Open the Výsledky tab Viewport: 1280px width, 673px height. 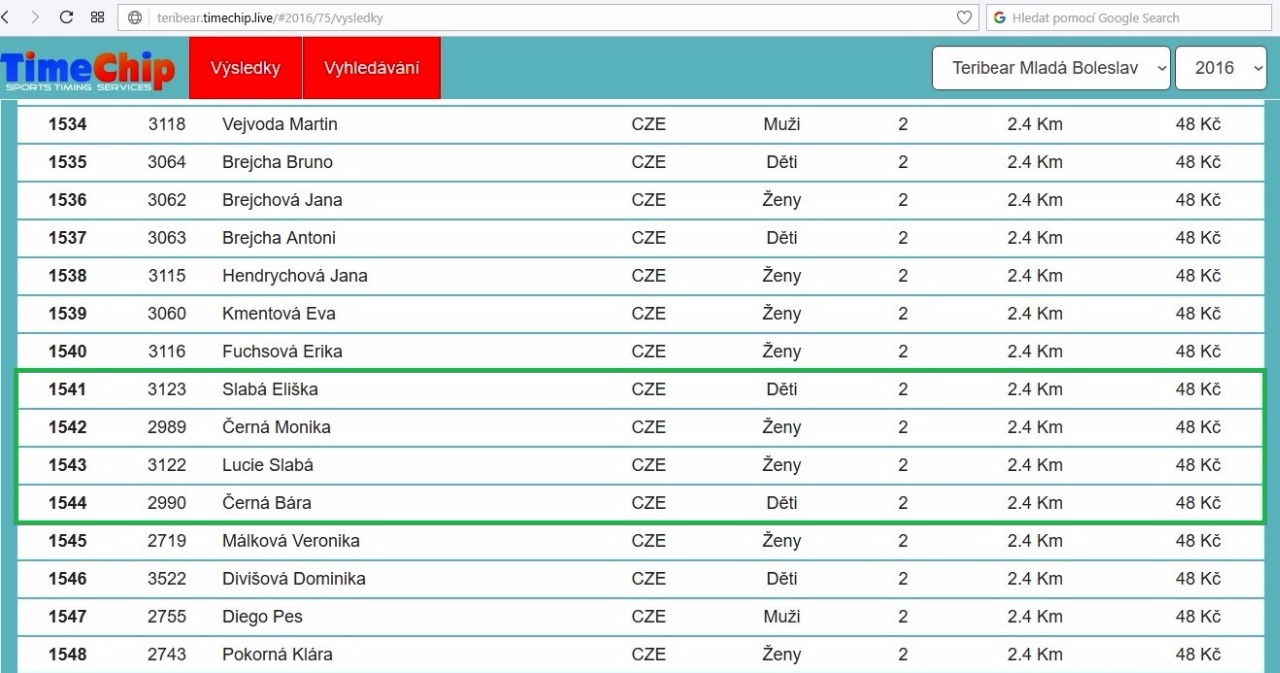245,68
